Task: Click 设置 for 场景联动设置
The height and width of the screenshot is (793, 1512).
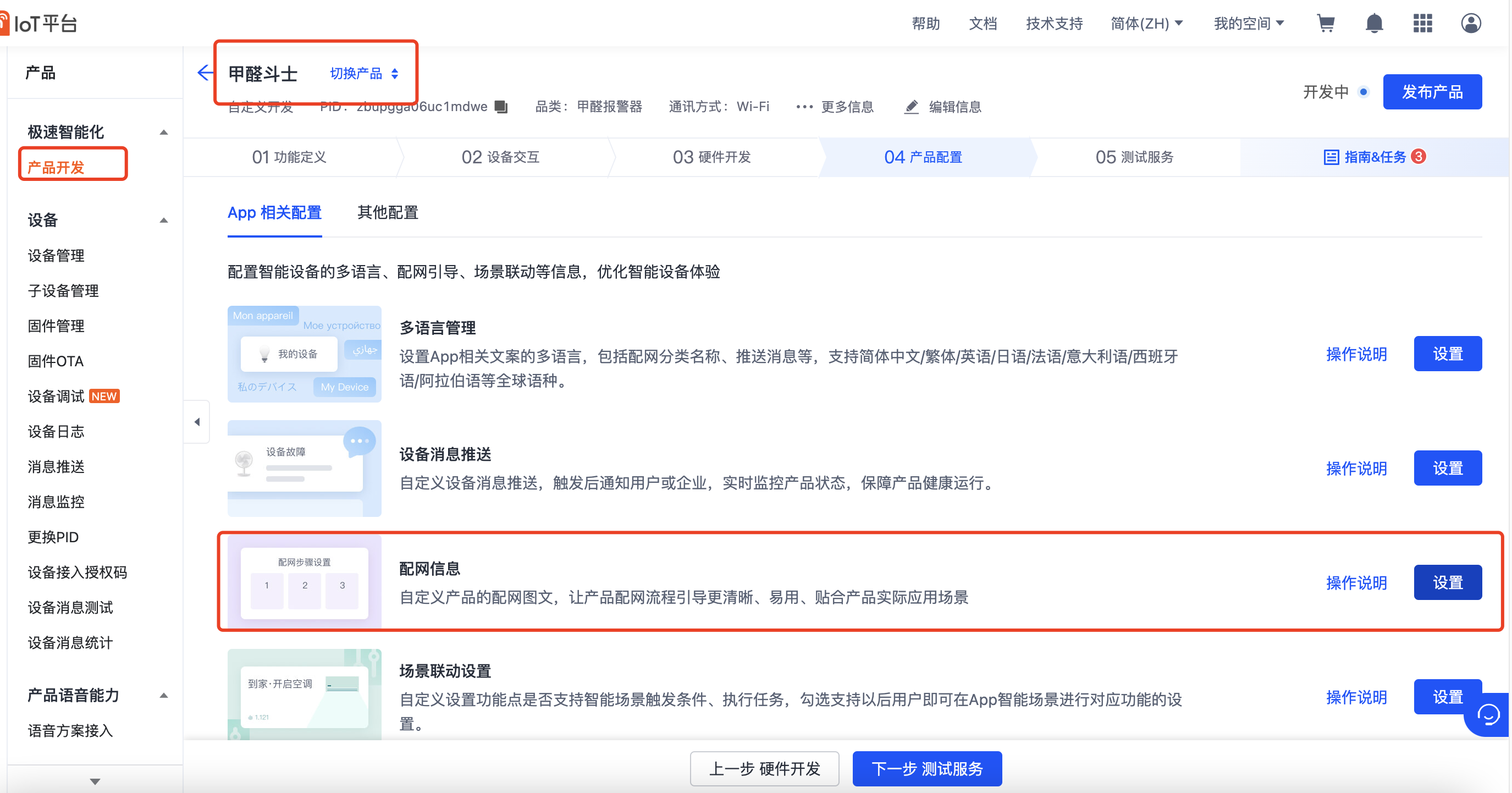Action: point(1448,697)
